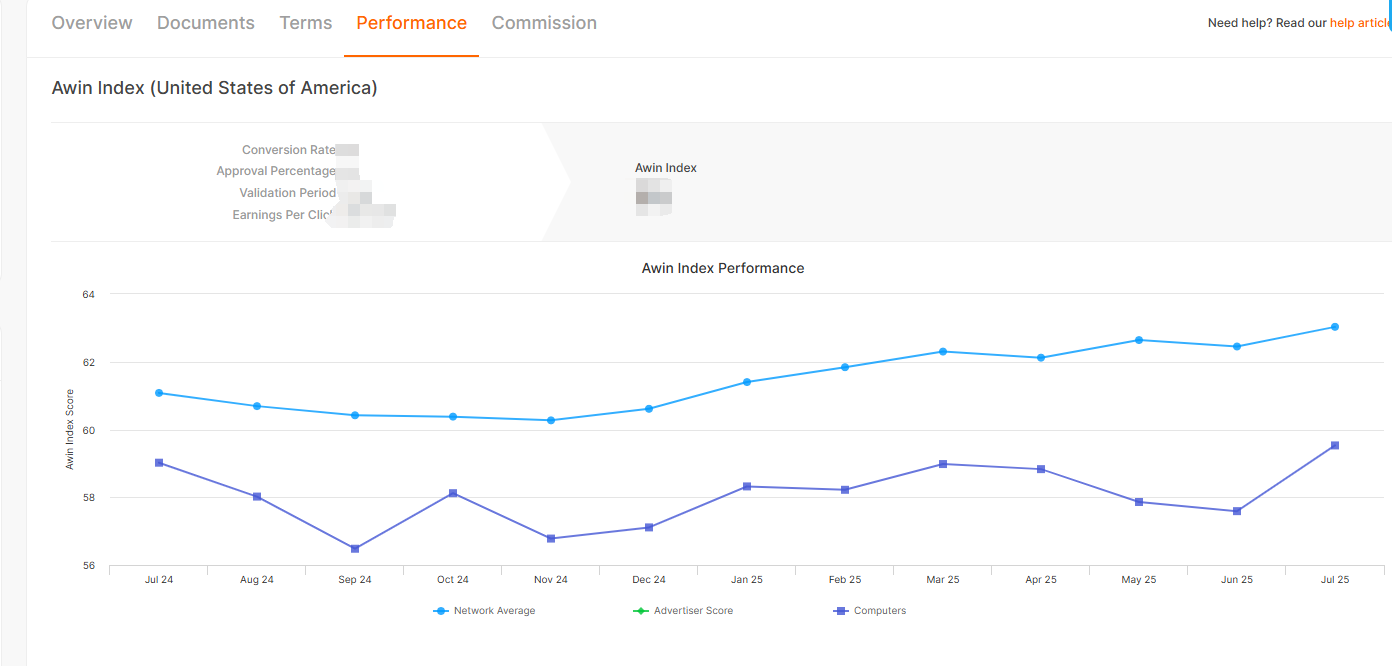Click Network Average data point for Jul 24
This screenshot has height=666, width=1392.
click(159, 393)
